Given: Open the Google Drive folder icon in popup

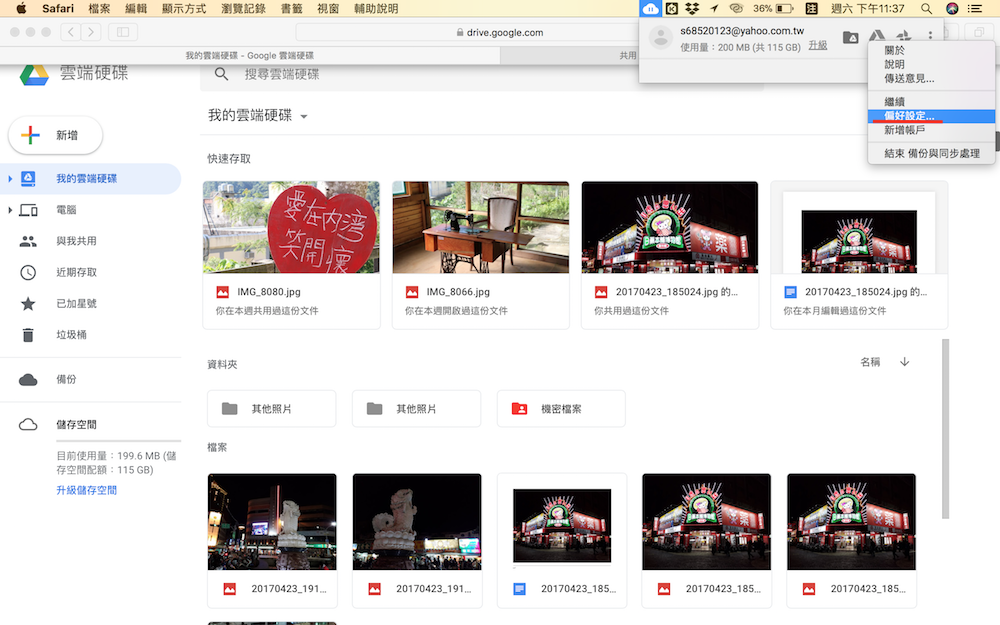Looking at the screenshot, I should [850, 37].
